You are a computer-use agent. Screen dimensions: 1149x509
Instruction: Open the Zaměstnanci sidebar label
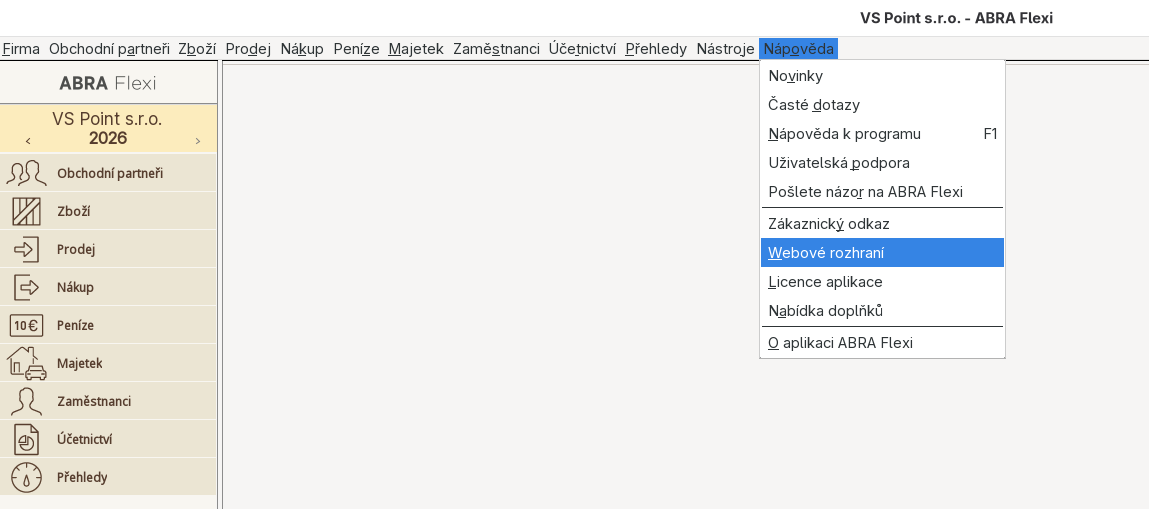pyautogui.click(x=94, y=401)
